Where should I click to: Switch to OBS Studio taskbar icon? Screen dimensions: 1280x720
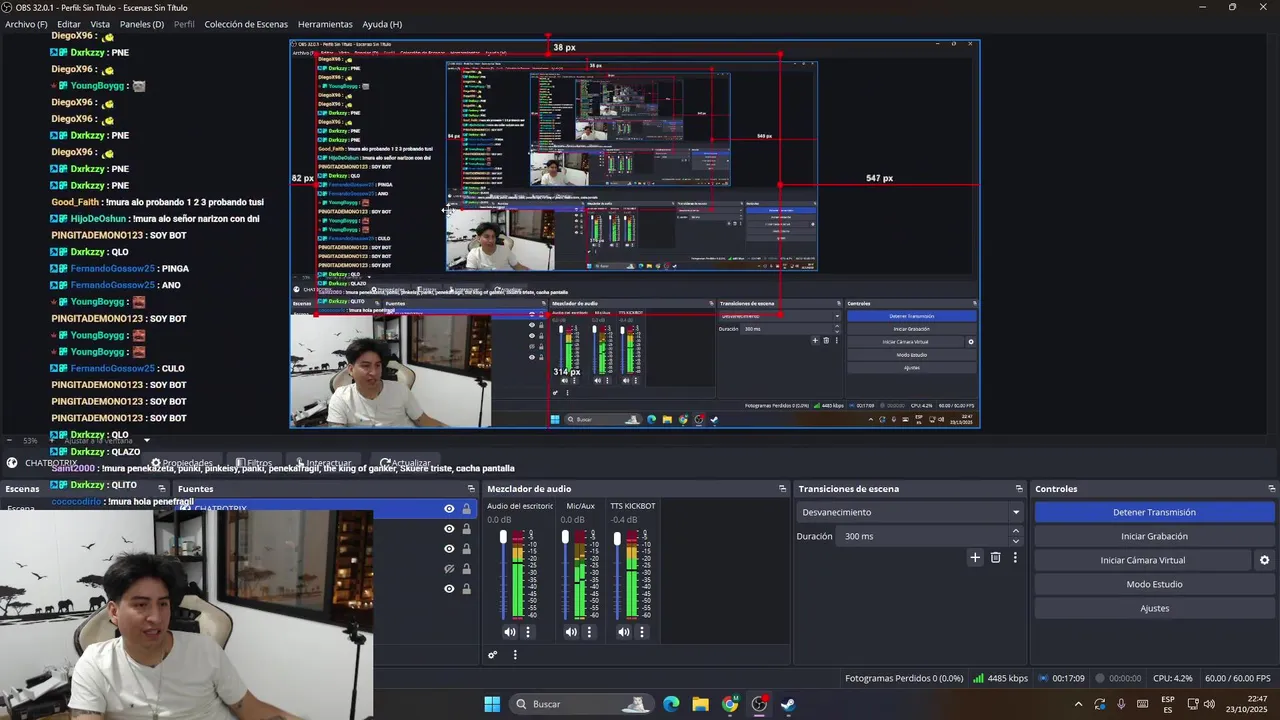click(759, 704)
